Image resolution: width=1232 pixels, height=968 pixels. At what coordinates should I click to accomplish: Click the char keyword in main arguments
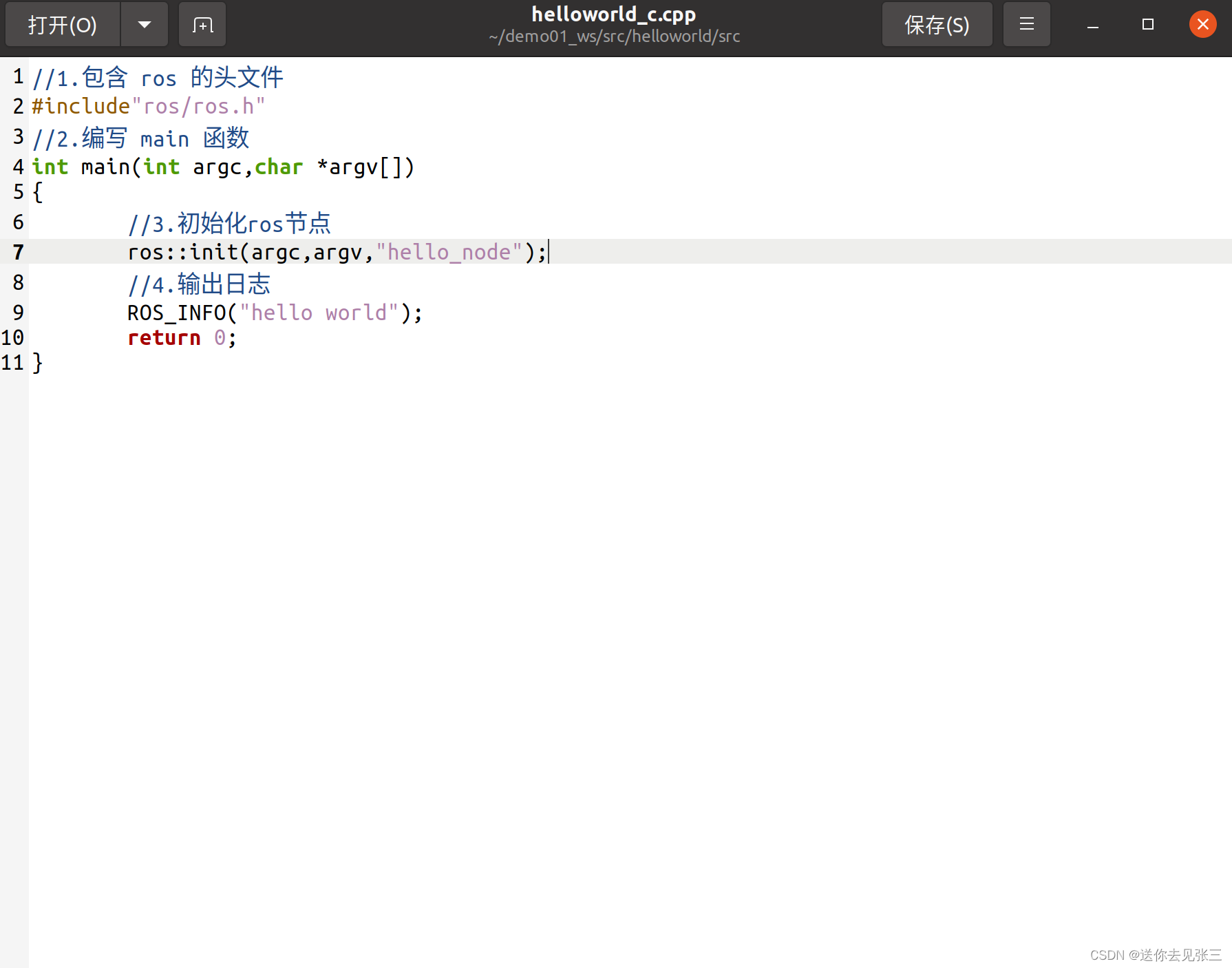tap(279, 167)
